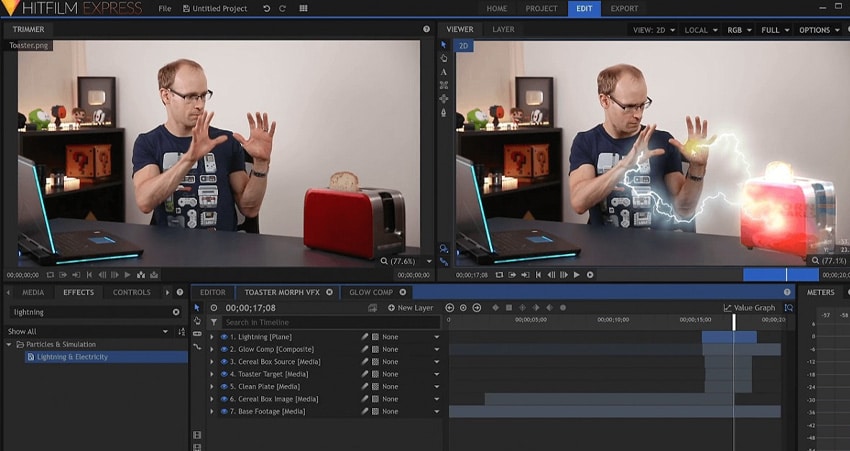Click the New Layer button
Viewport: 850px width, 451px height.
tap(411, 308)
